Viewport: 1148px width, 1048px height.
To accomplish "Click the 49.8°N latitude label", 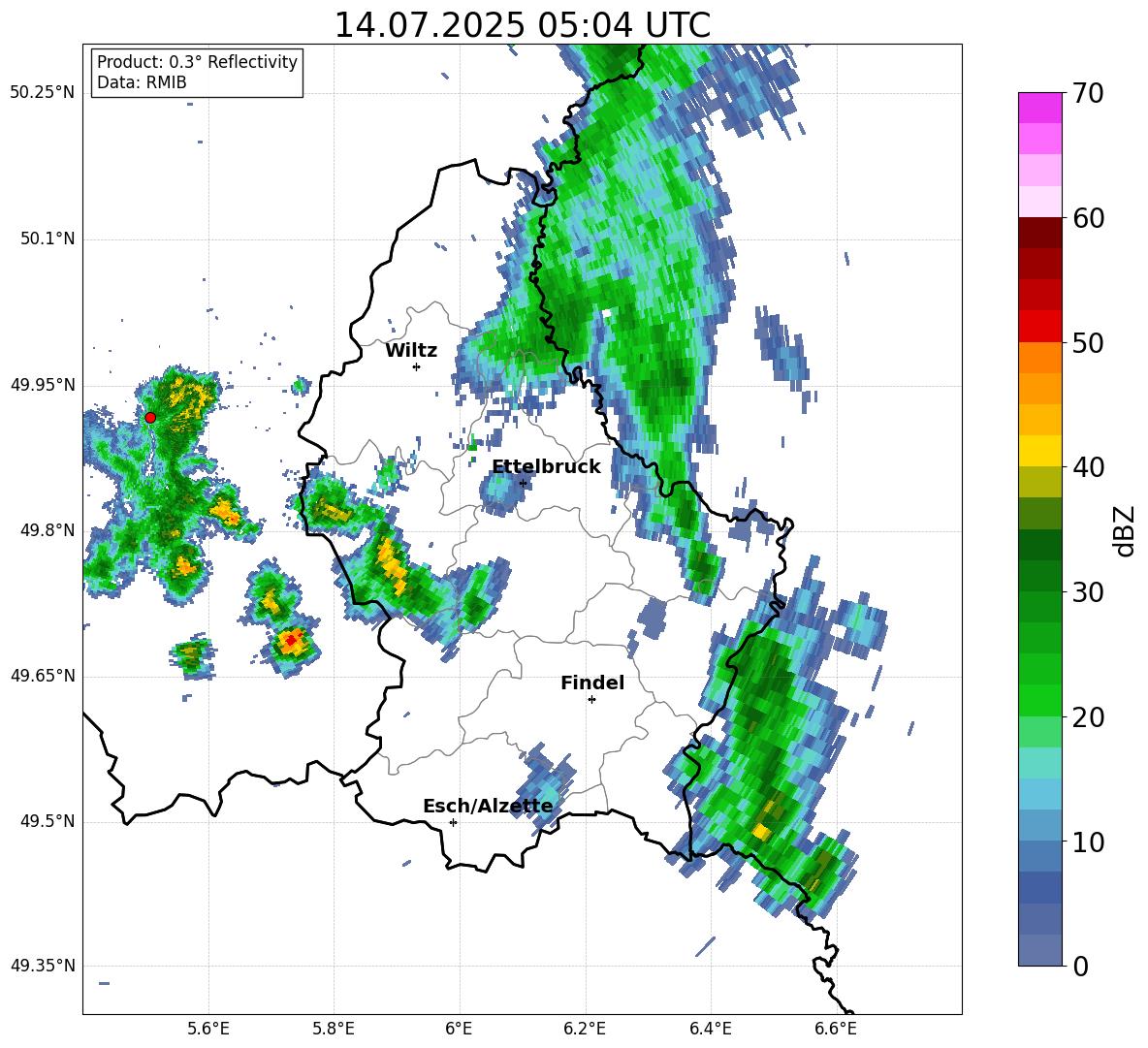I will (x=48, y=530).
